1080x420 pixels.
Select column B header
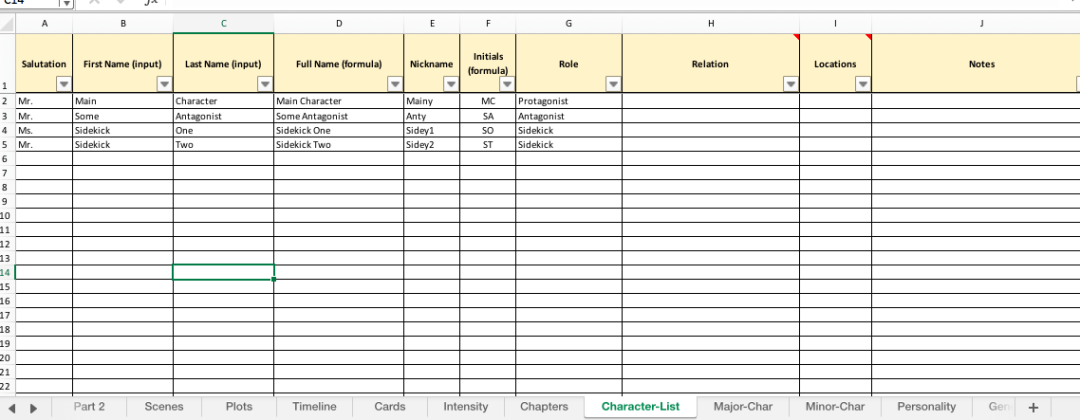click(x=123, y=24)
